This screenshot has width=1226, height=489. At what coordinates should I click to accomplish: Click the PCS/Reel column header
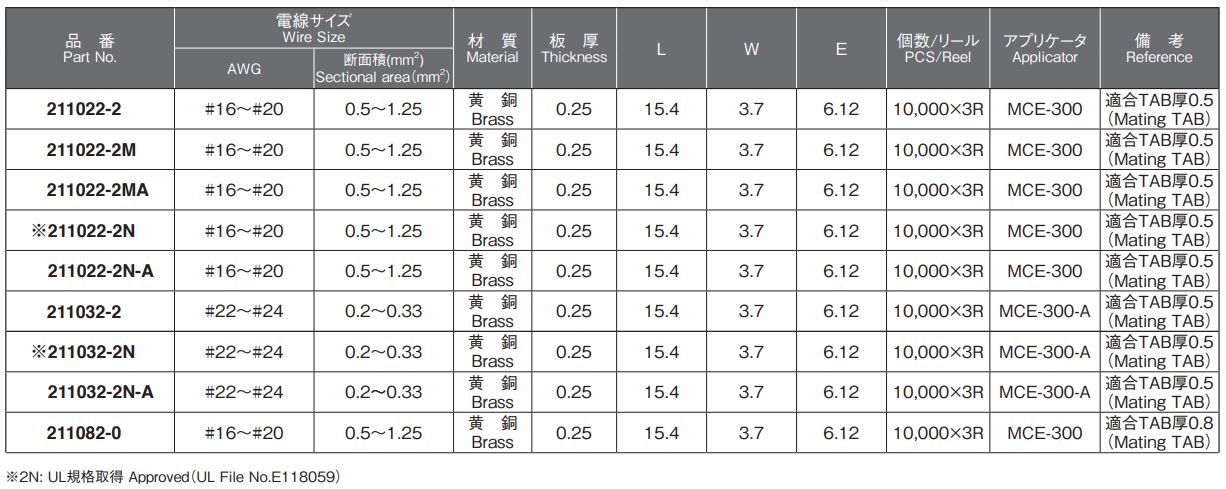pyautogui.click(x=938, y=49)
